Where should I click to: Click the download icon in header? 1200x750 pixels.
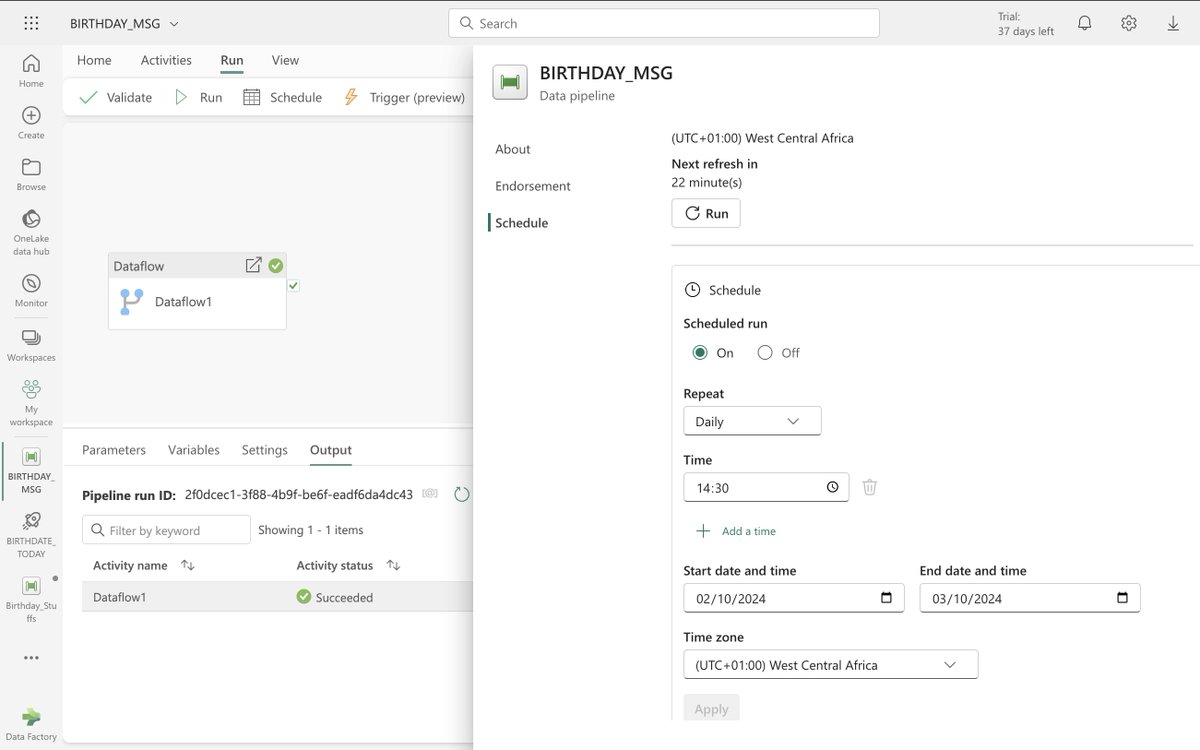point(1173,23)
